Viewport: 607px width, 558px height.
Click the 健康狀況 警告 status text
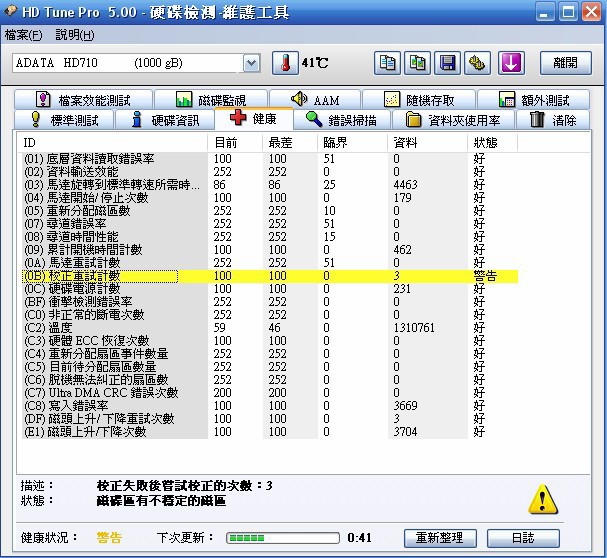(x=109, y=538)
